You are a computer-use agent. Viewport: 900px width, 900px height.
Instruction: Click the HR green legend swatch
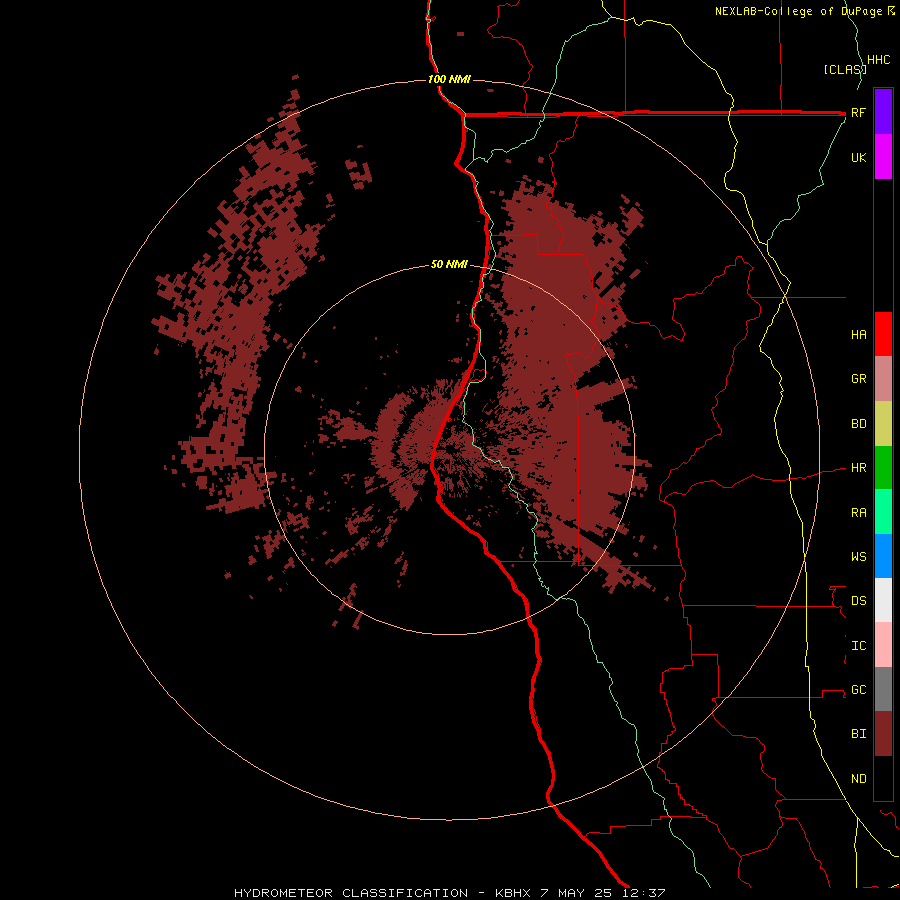[x=883, y=468]
